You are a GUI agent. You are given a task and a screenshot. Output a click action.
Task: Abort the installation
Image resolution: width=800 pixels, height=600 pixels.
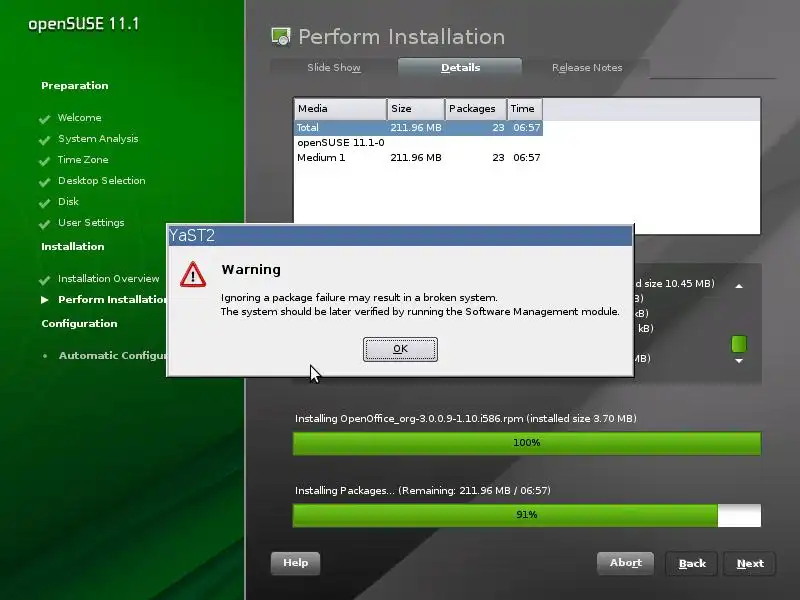pyautogui.click(x=626, y=563)
